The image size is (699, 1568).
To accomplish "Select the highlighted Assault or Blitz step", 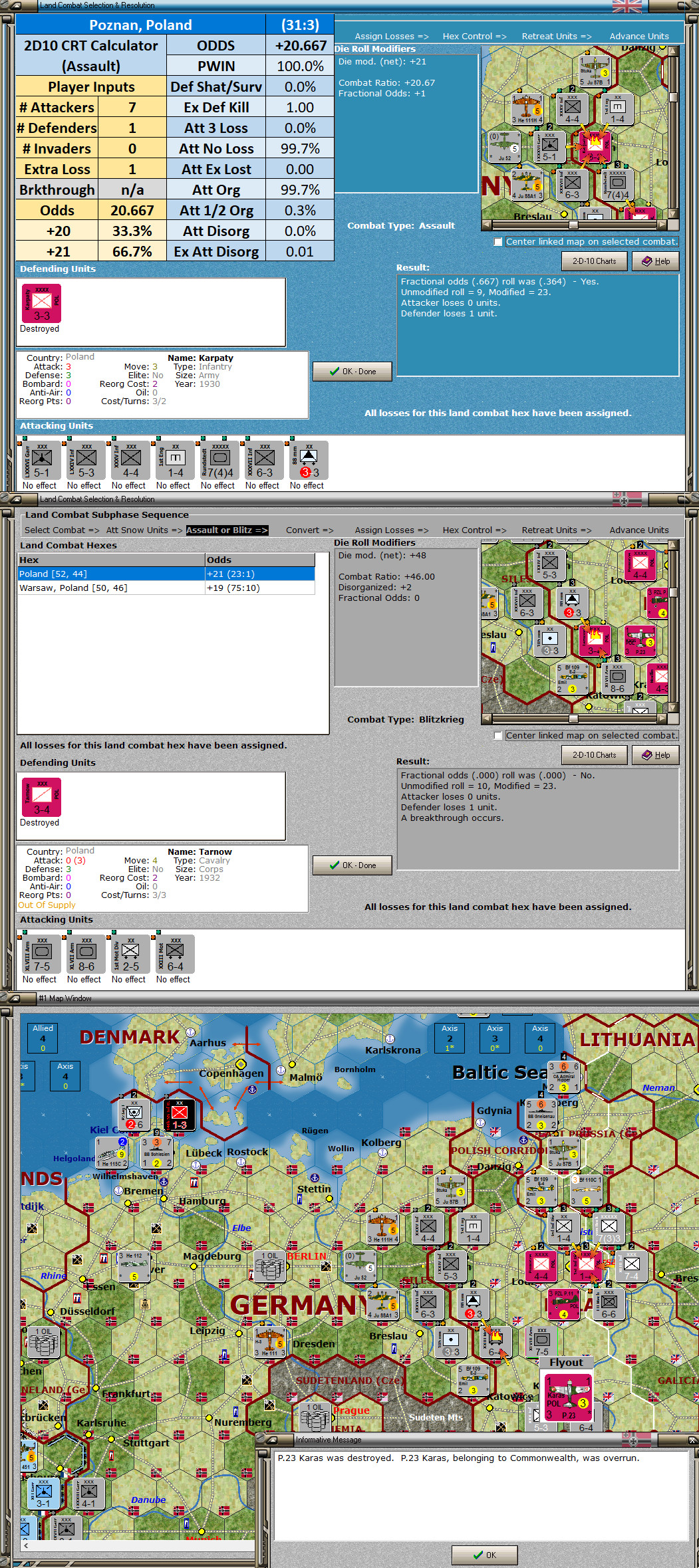I will pos(227,530).
